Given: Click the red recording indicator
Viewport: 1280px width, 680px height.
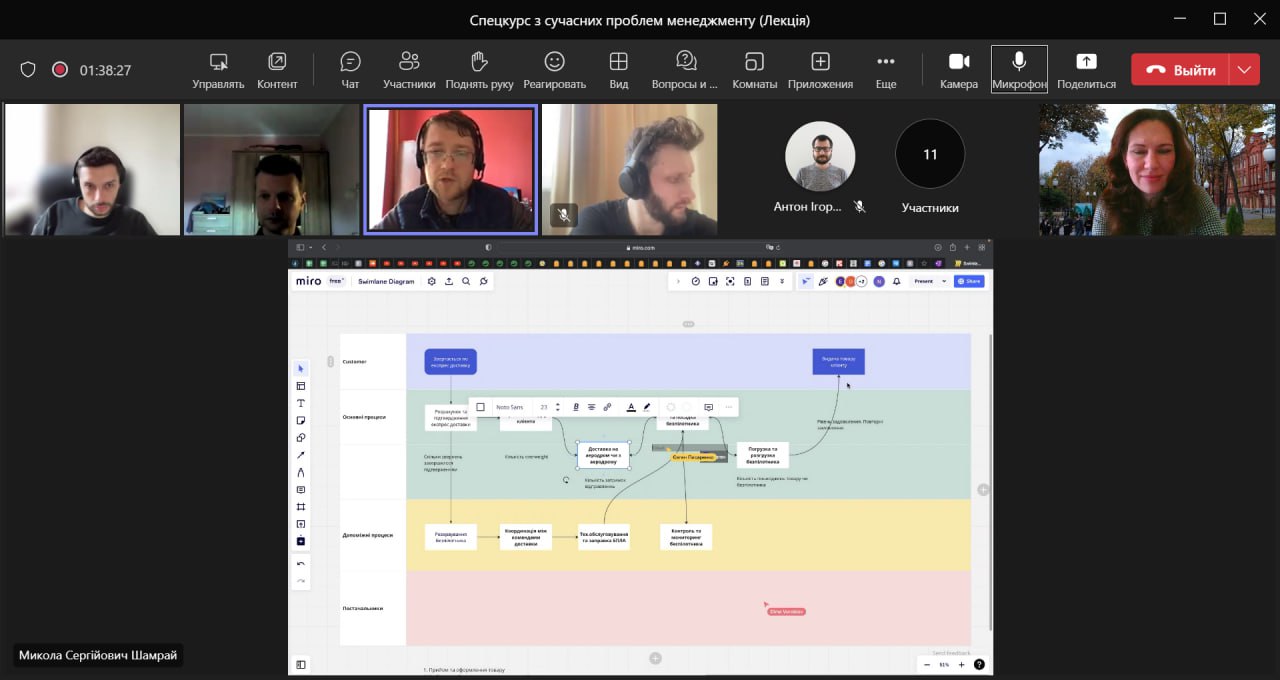Looking at the screenshot, I should 60,70.
